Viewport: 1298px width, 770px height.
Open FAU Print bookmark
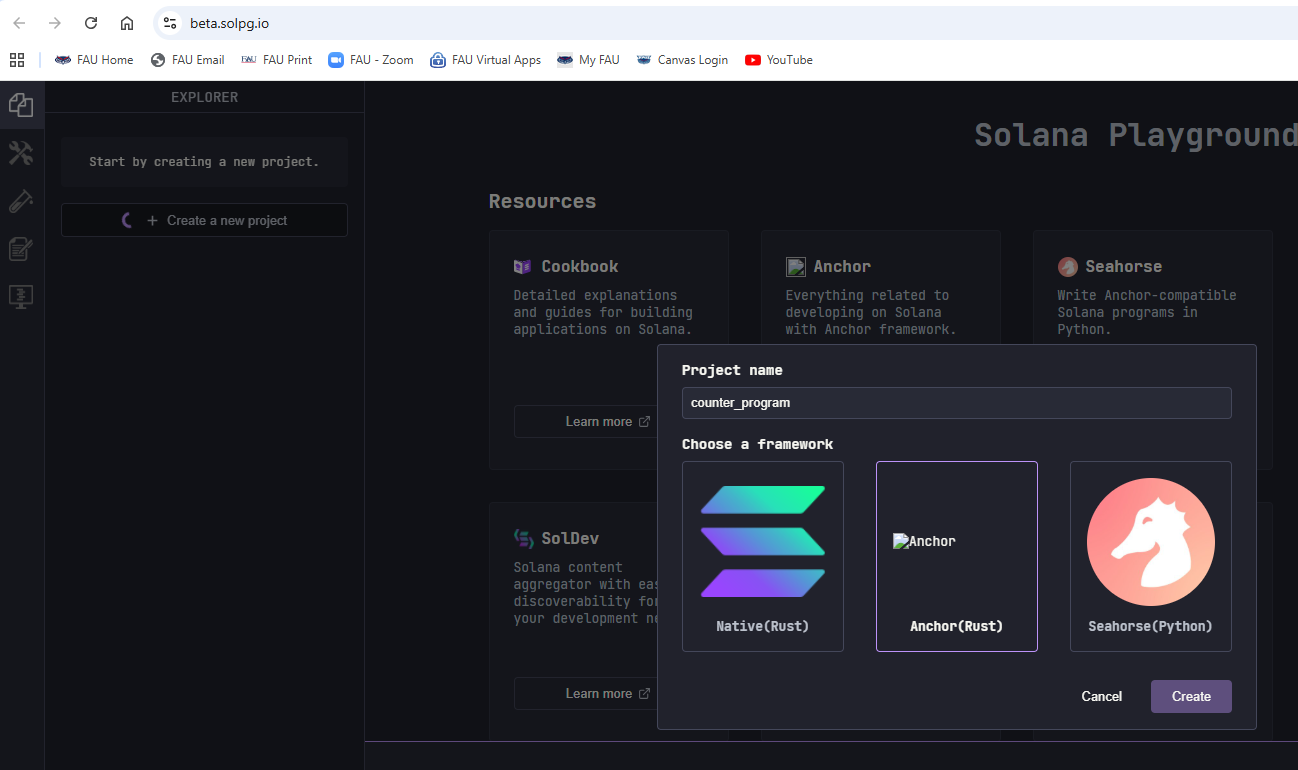coord(277,60)
